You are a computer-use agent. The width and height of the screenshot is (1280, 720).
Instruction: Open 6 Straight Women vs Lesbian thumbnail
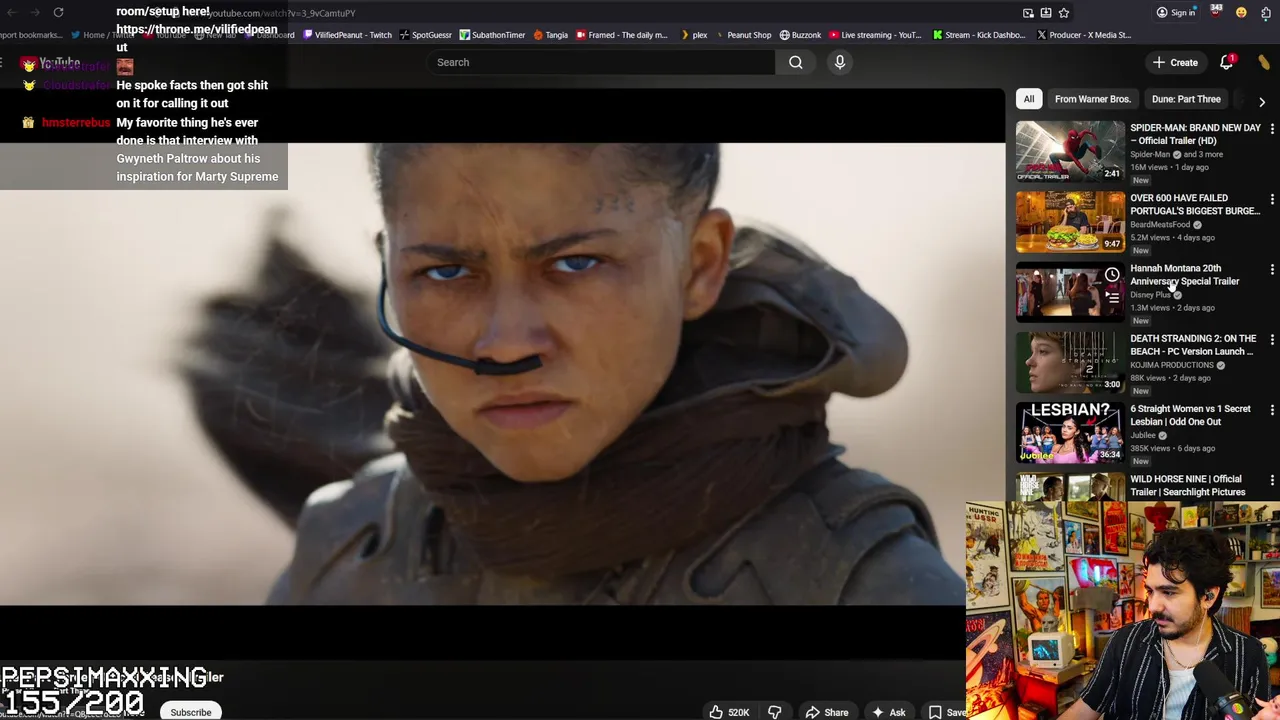pyautogui.click(x=1070, y=432)
